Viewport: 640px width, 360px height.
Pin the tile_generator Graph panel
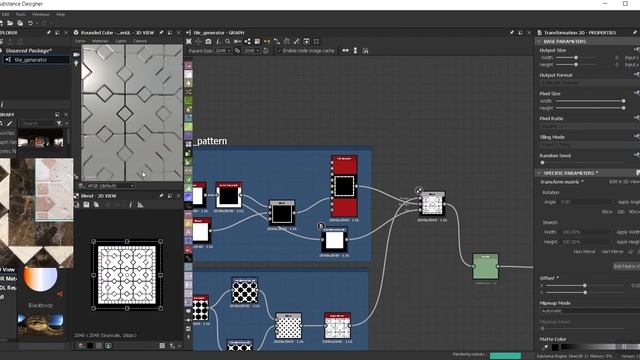tap(512, 32)
